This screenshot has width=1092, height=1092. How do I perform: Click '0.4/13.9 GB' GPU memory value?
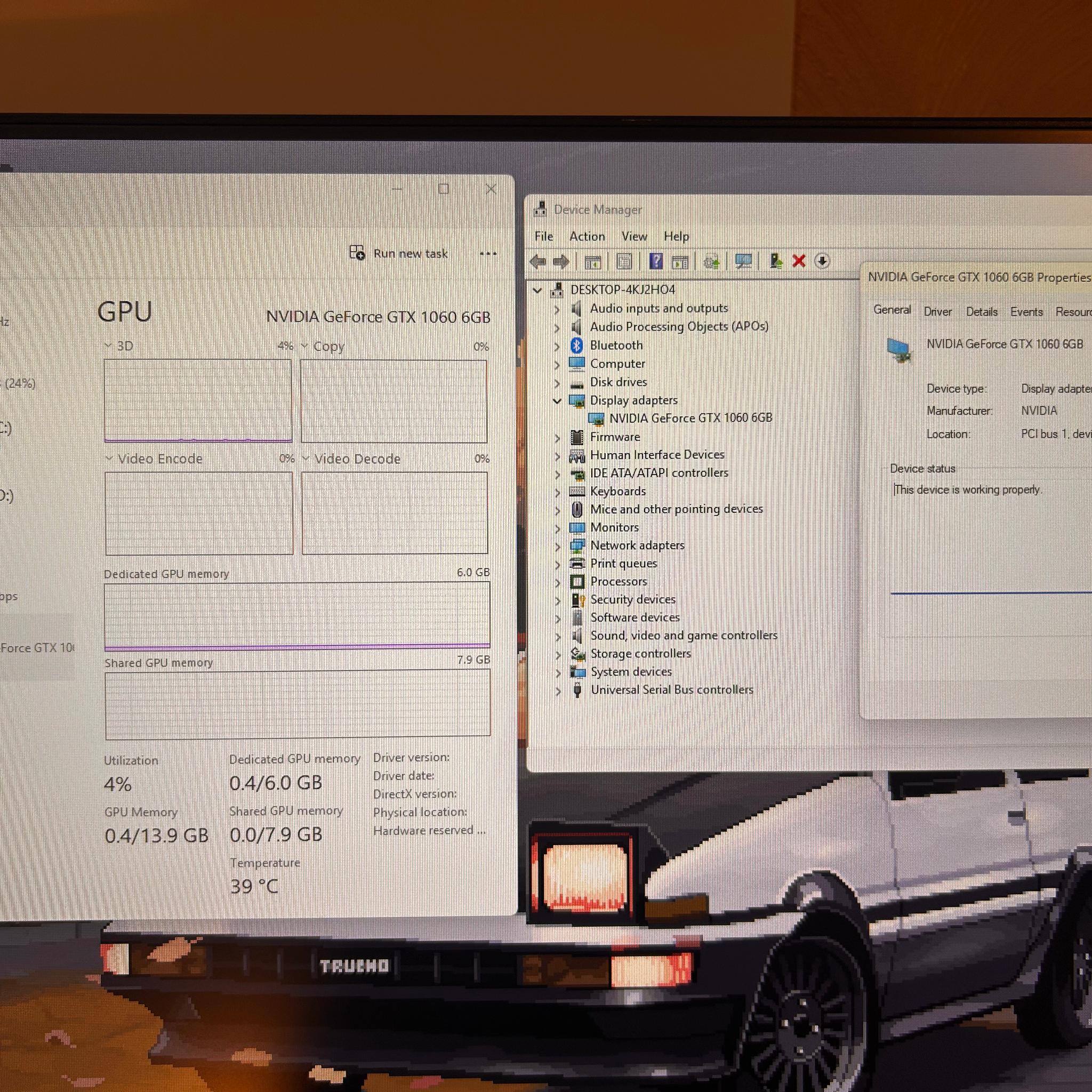[157, 836]
